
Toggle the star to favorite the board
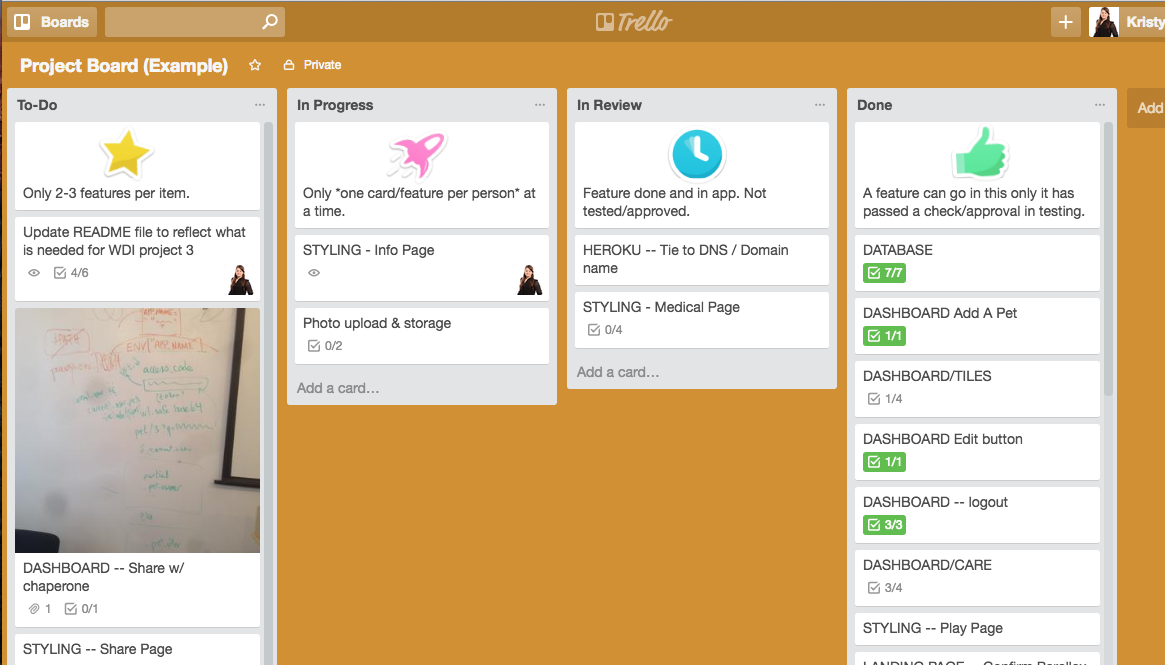[x=255, y=65]
